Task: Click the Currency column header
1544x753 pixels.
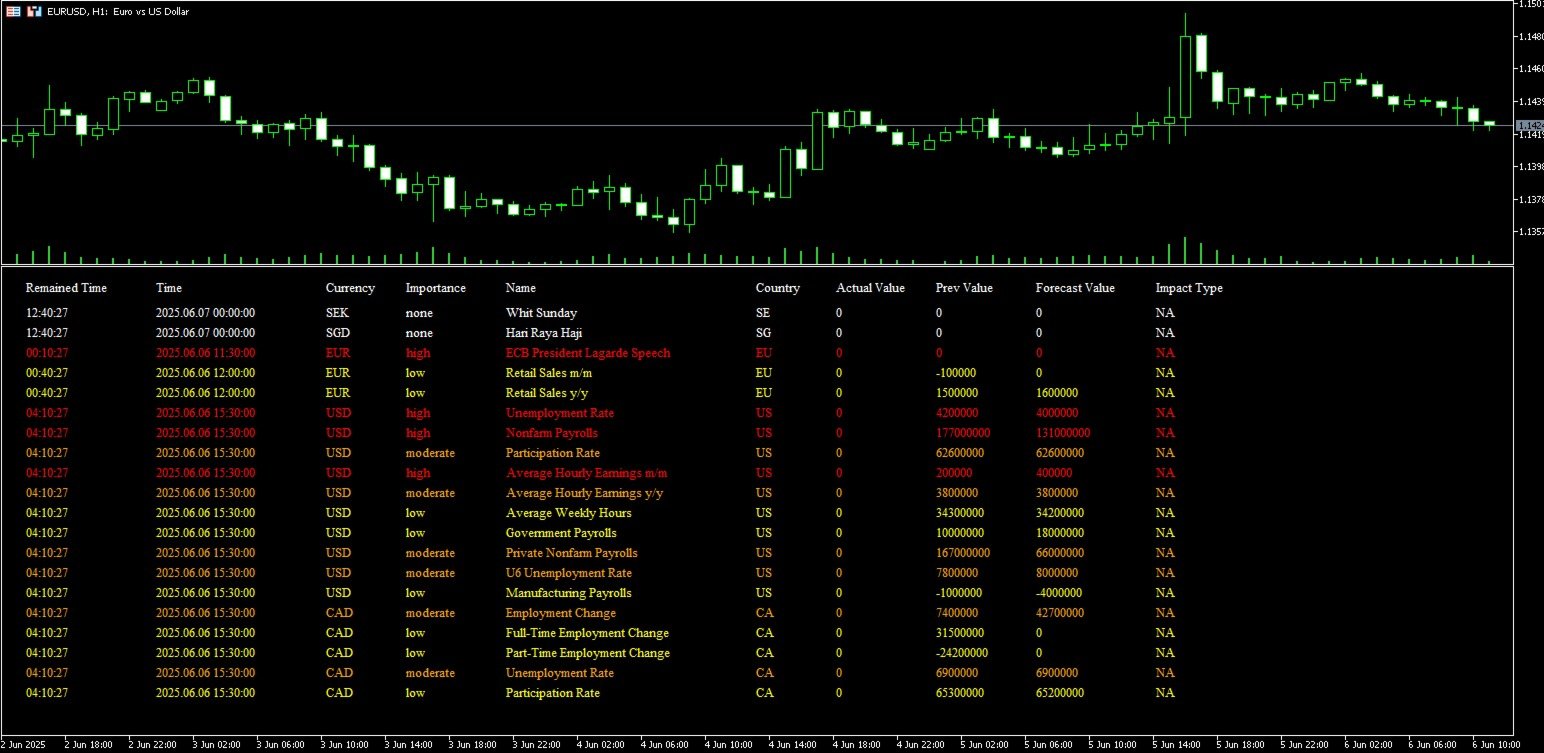Action: 350,288
